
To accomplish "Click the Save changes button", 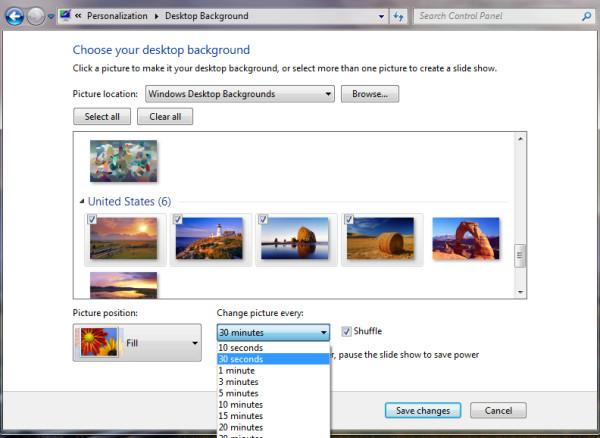I will click(x=423, y=411).
